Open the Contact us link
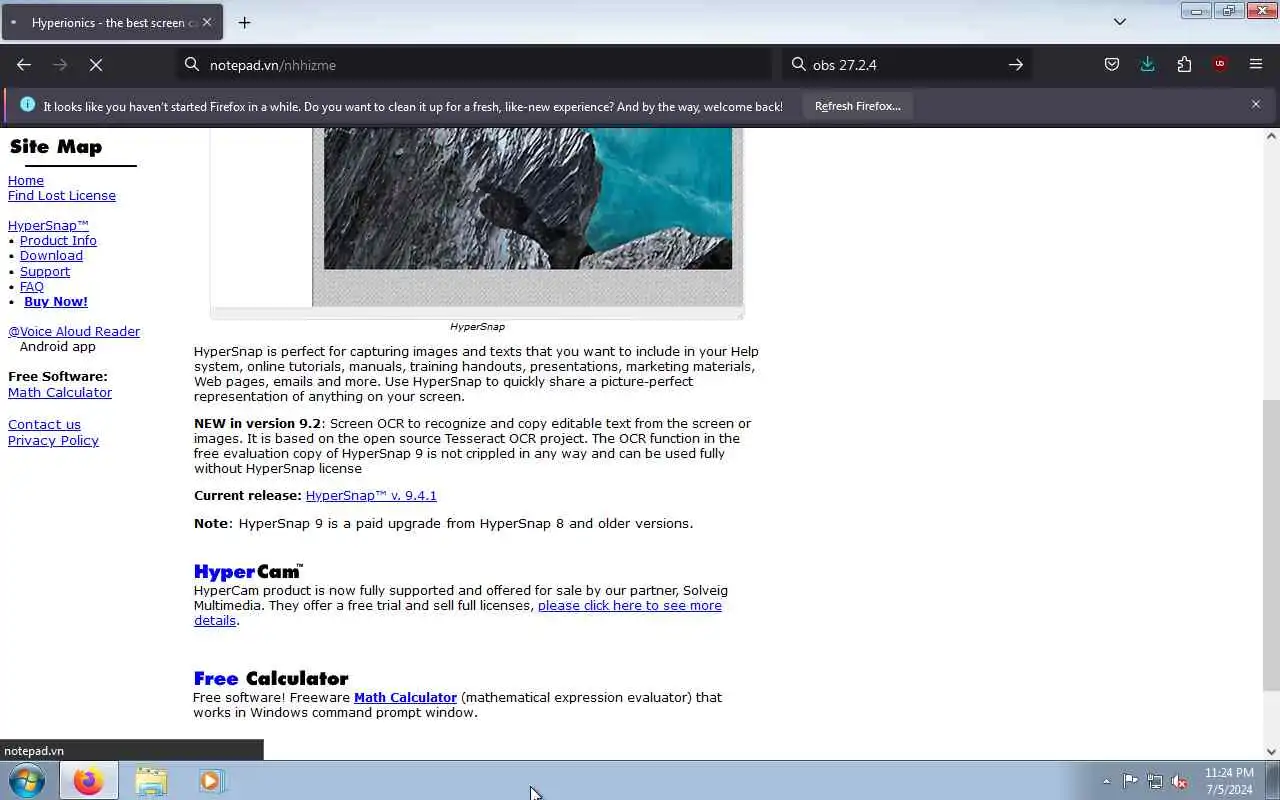Screen dimensions: 1280x800 point(44,425)
